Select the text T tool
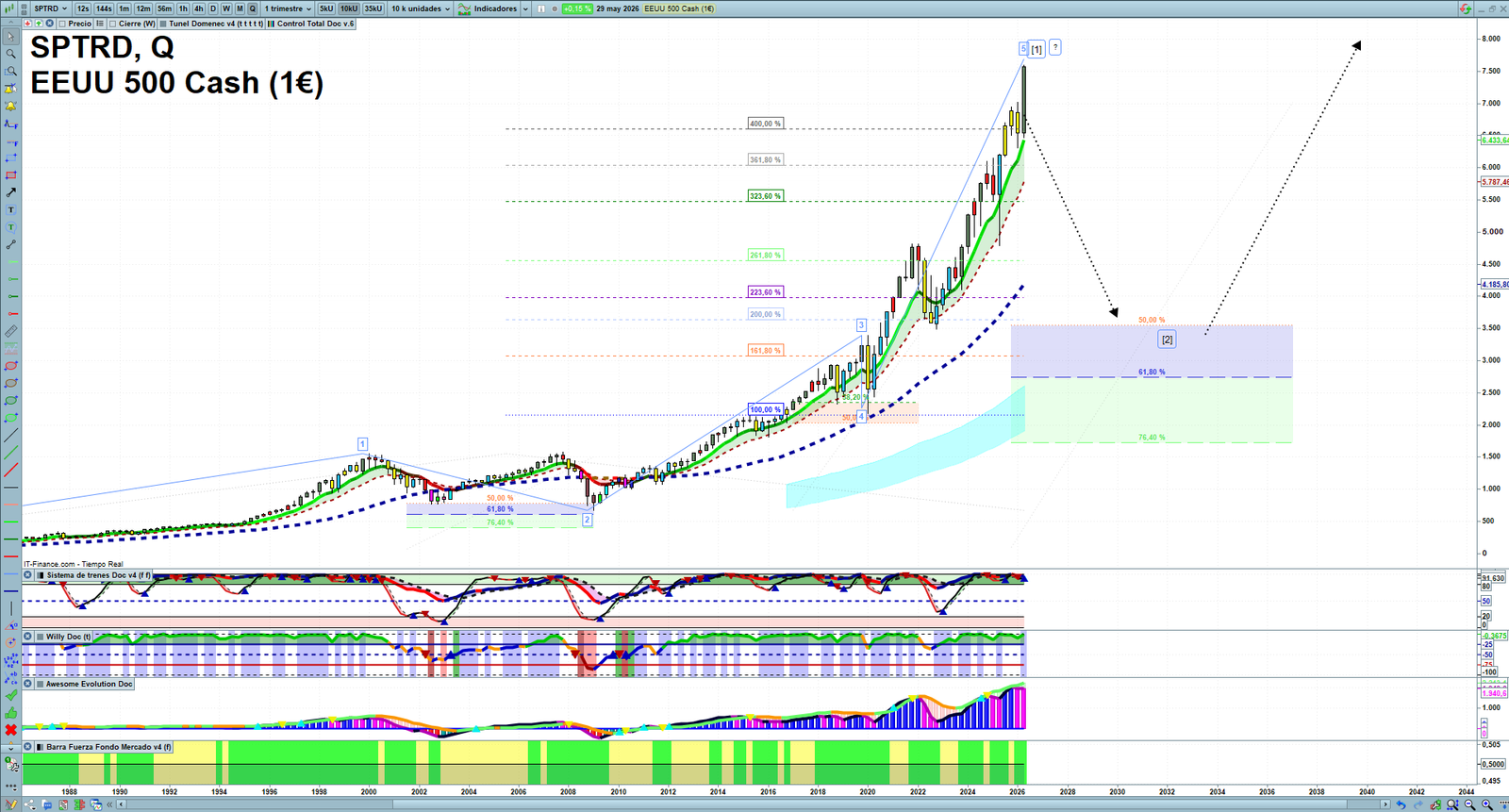Screen dimensions: 1509x812 tap(11, 209)
